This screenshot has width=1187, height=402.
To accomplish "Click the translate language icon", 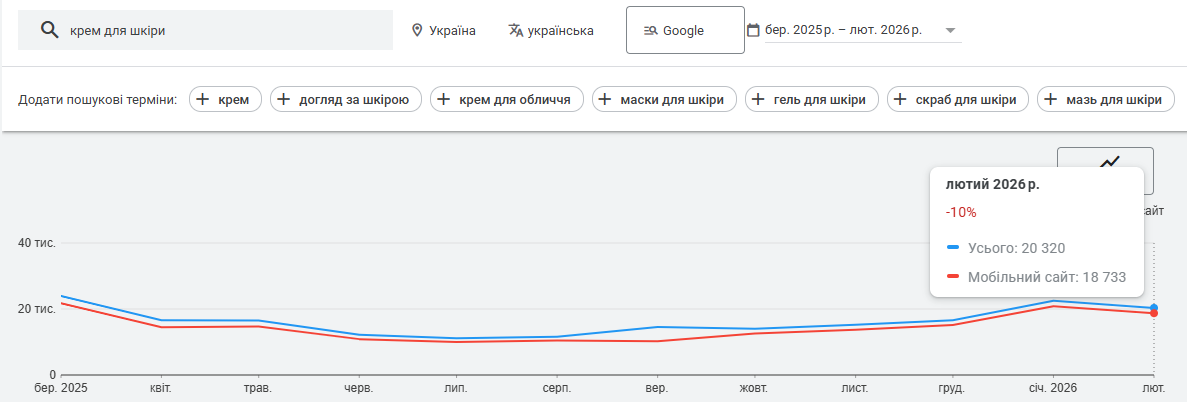I will (516, 30).
